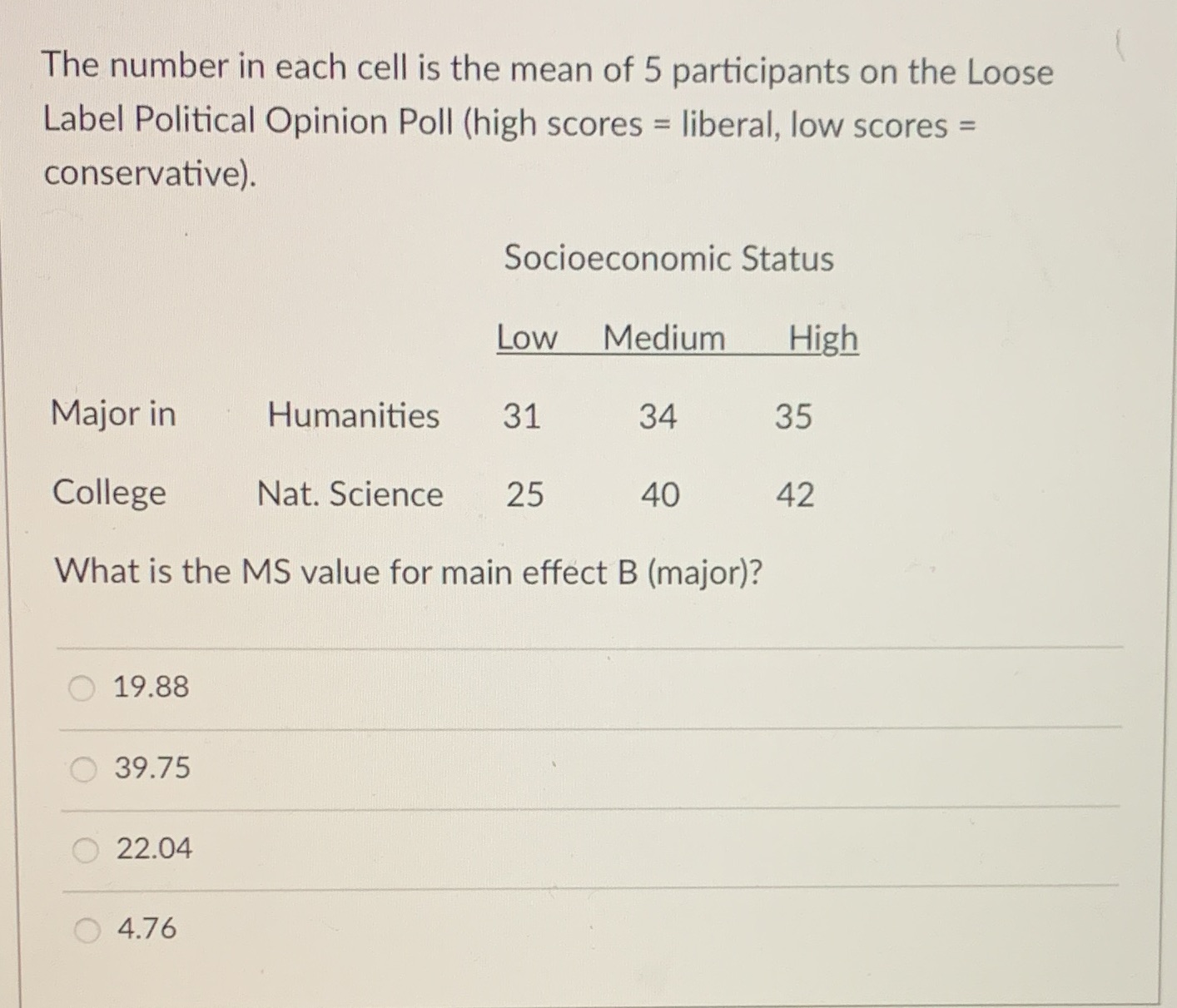The image size is (1177, 1008).
Task: Click the 22.04 answer label text
Action: (x=153, y=848)
